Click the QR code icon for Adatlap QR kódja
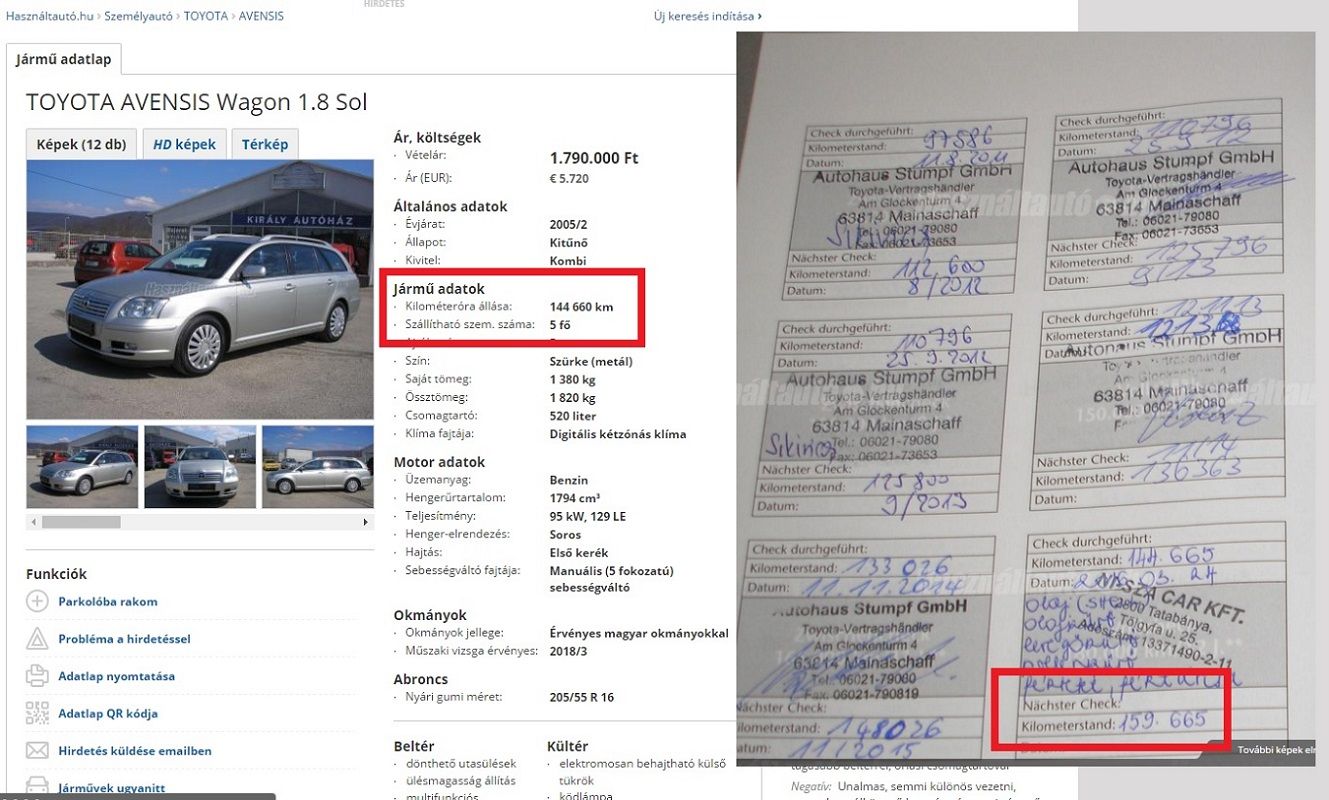The image size is (1329, 800). pos(37,713)
